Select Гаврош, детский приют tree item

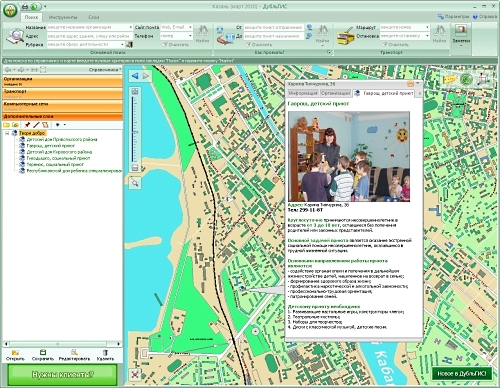pyautogui.click(x=51, y=146)
